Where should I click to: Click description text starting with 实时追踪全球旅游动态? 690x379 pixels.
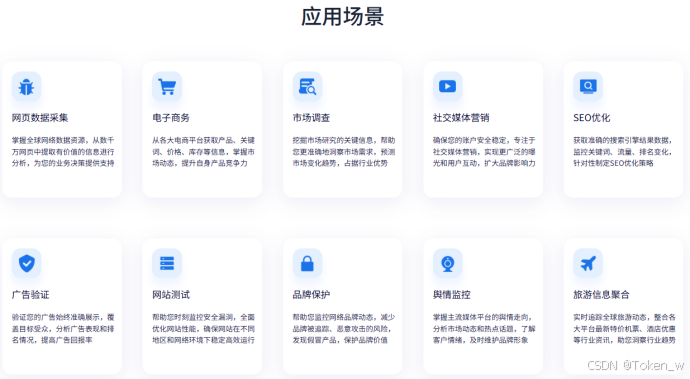pos(624,328)
